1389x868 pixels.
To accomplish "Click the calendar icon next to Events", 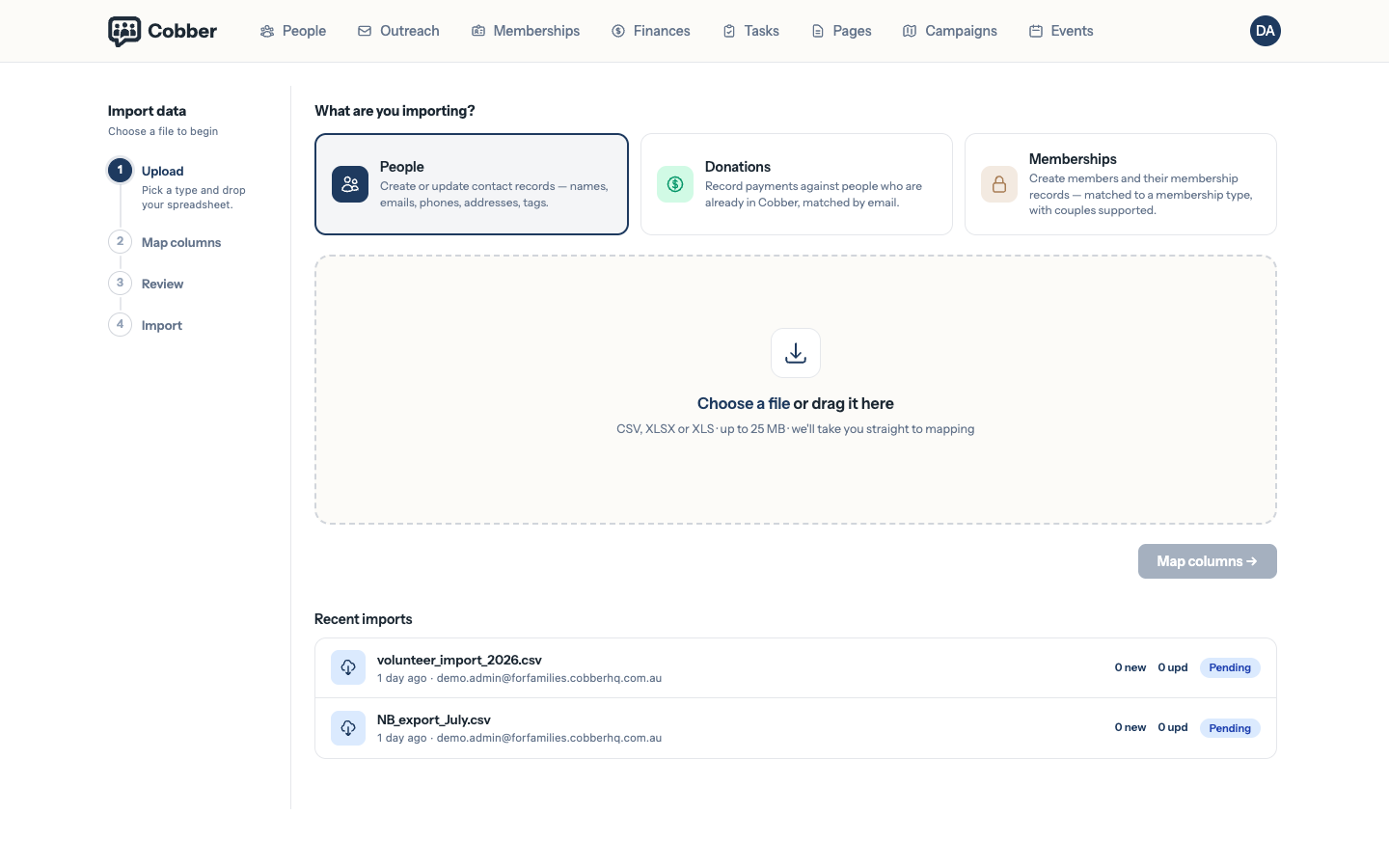I will pos(1036,31).
